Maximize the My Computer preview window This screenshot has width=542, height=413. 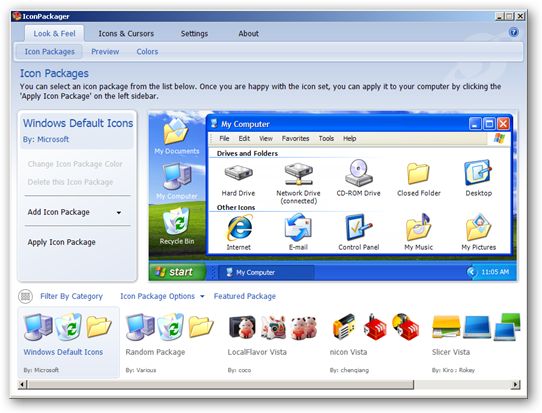(489, 123)
